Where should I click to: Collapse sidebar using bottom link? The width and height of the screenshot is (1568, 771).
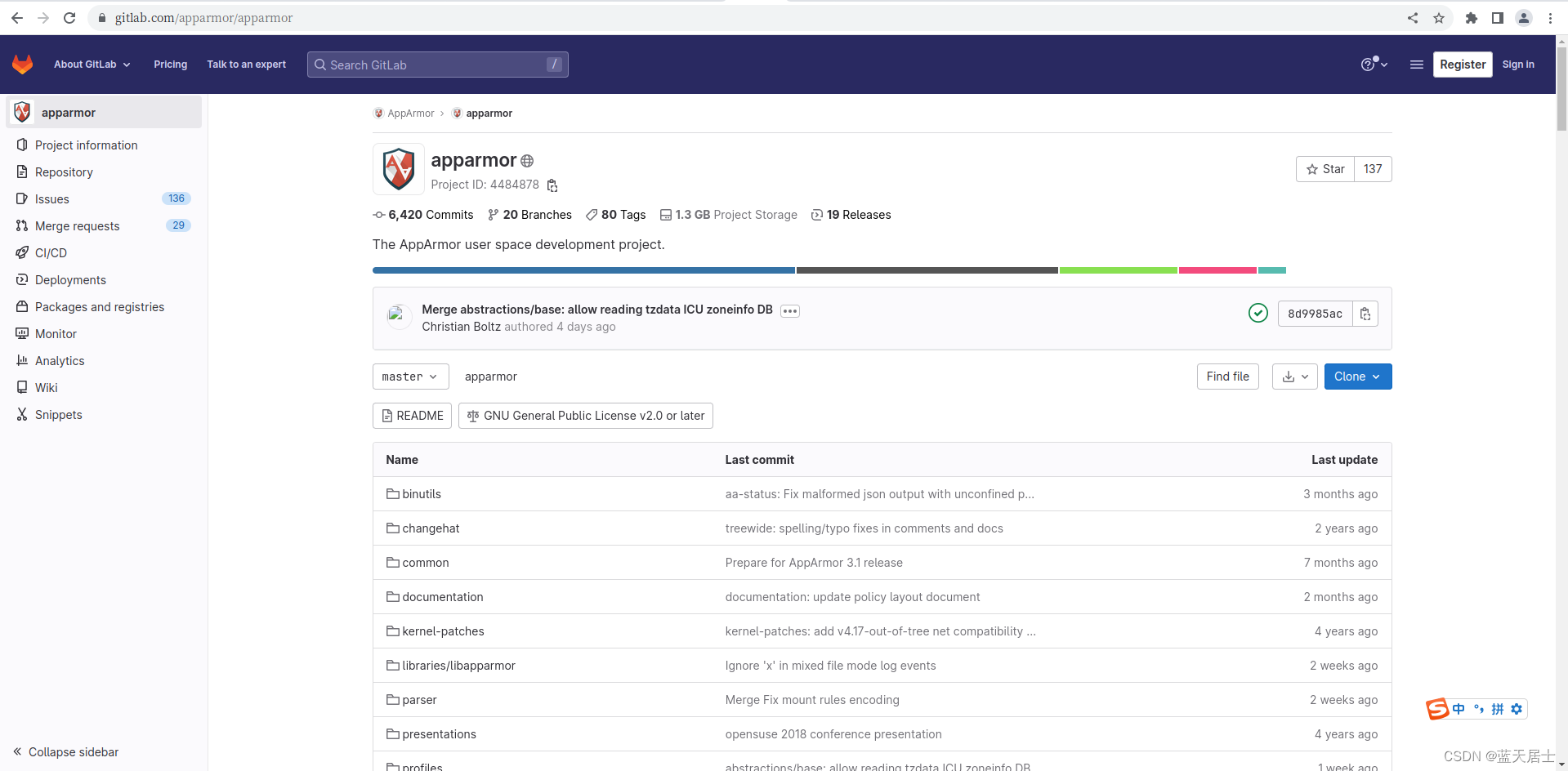[66, 752]
